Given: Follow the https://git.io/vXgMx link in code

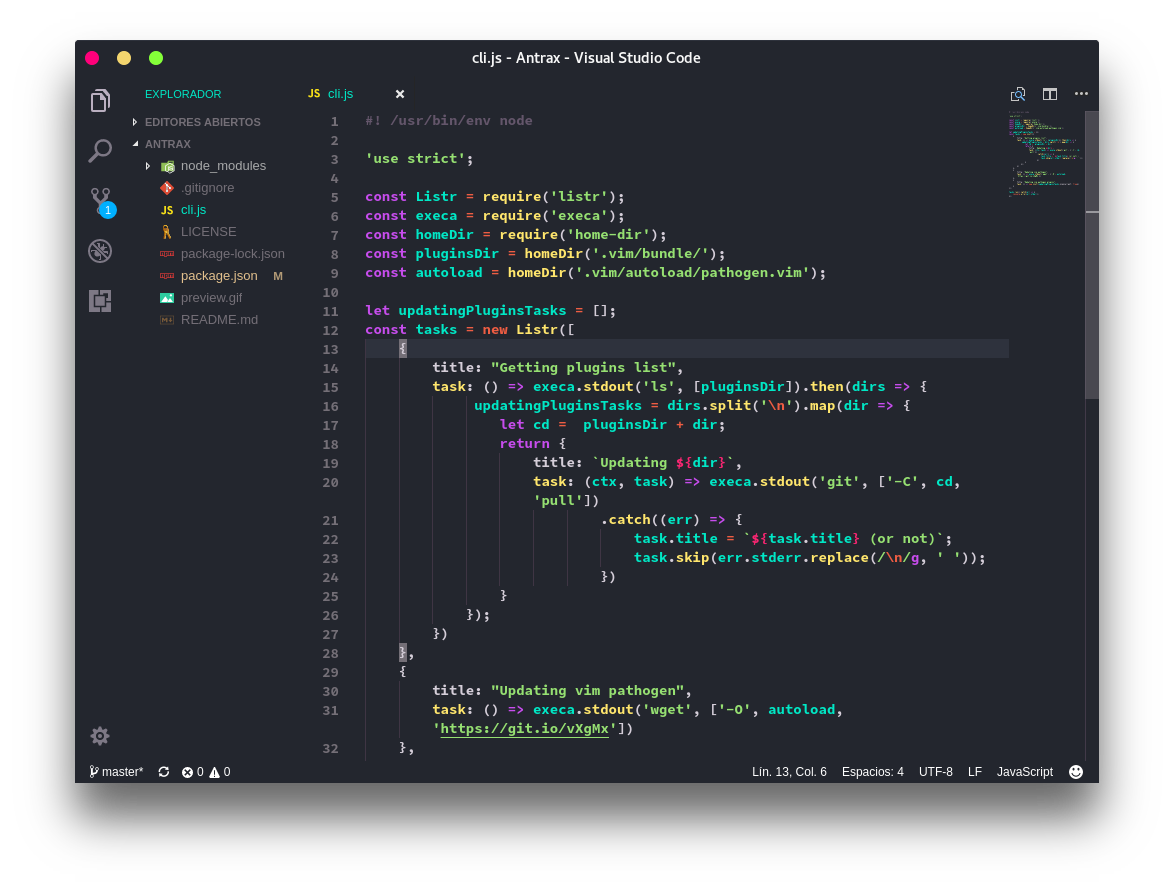Looking at the screenshot, I should point(524,728).
